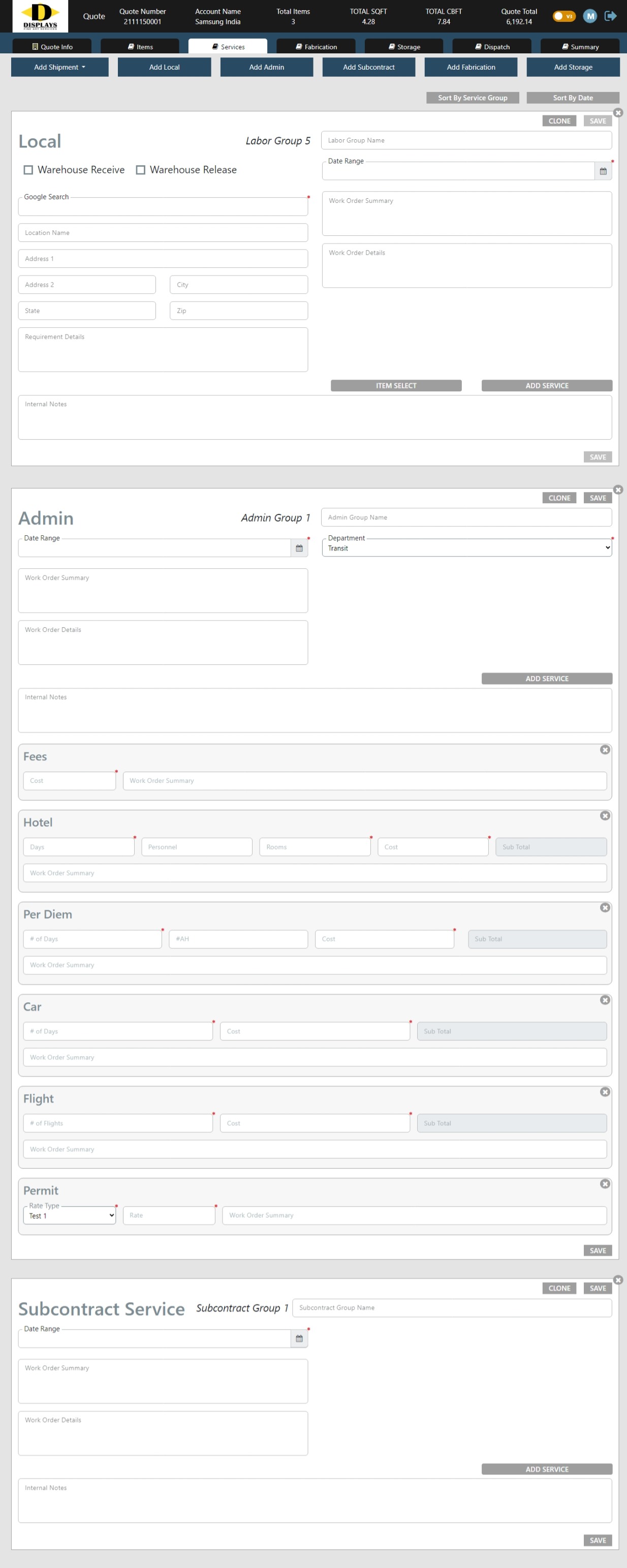Click the M user avatar icon
The width and height of the screenshot is (627, 1568).
click(589, 16)
